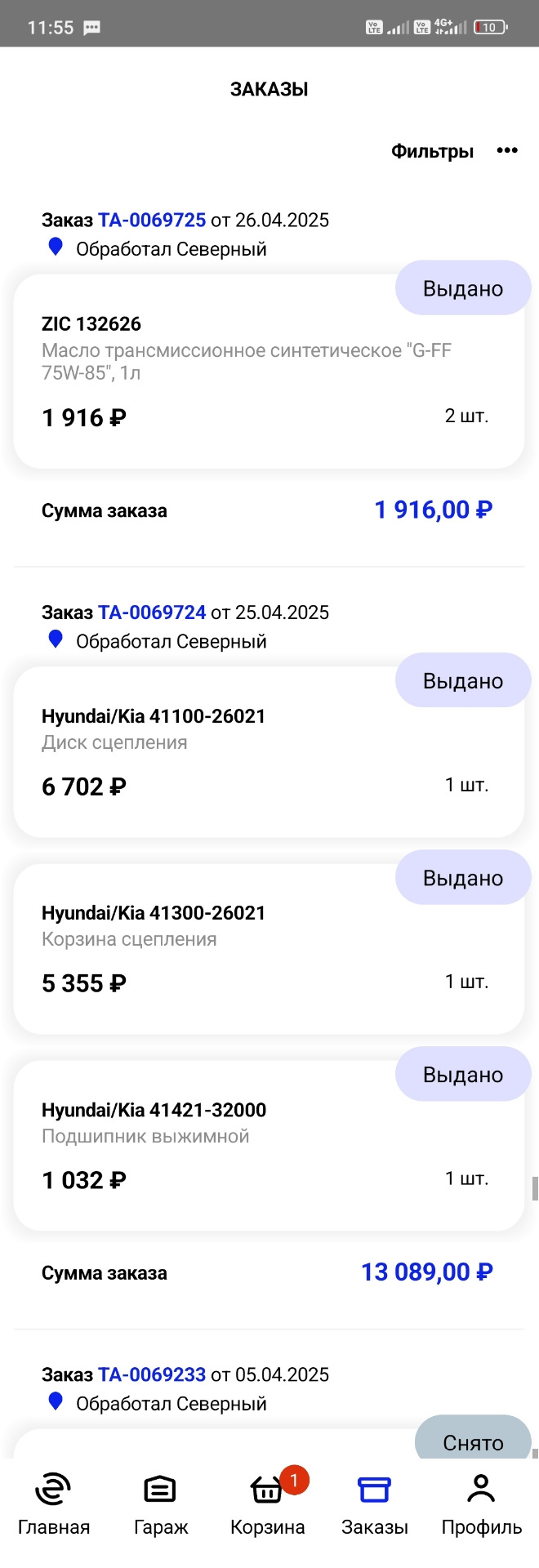The image size is (539, 1568).
Task: Open the three-dot overflow menu
Action: [507, 150]
